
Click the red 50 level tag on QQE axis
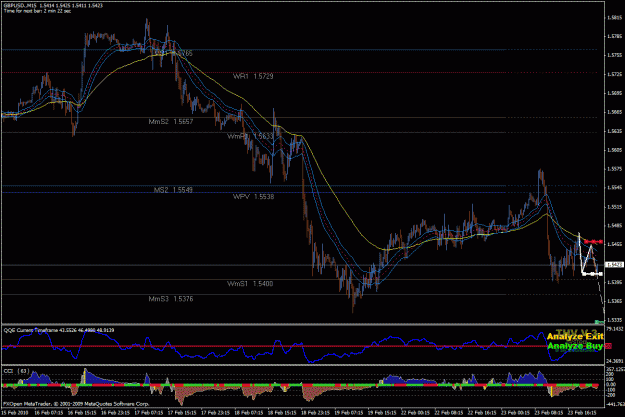(608, 346)
